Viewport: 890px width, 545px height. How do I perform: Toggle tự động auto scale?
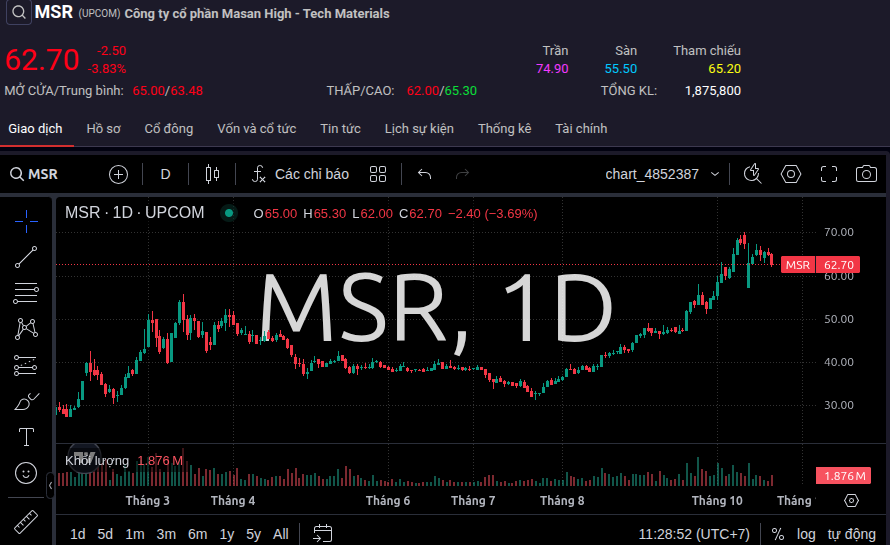[x=851, y=534]
